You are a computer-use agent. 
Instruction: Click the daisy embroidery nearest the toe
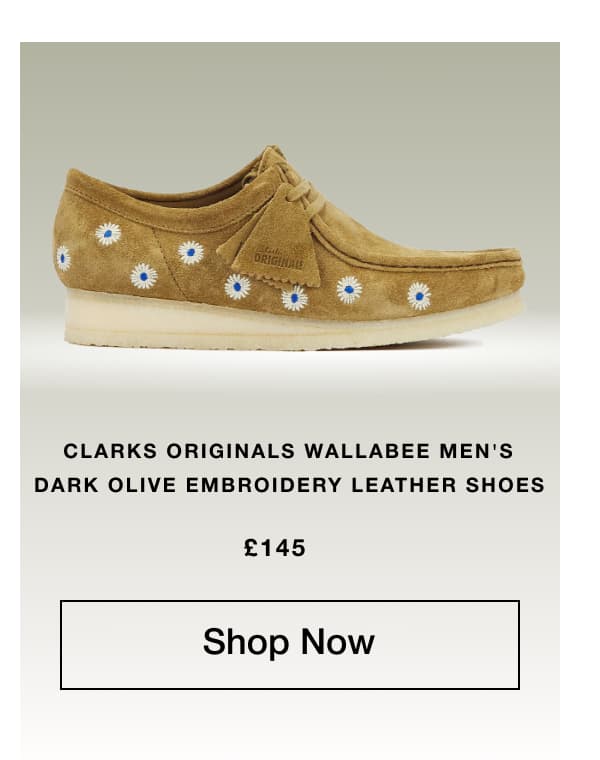click(x=419, y=296)
